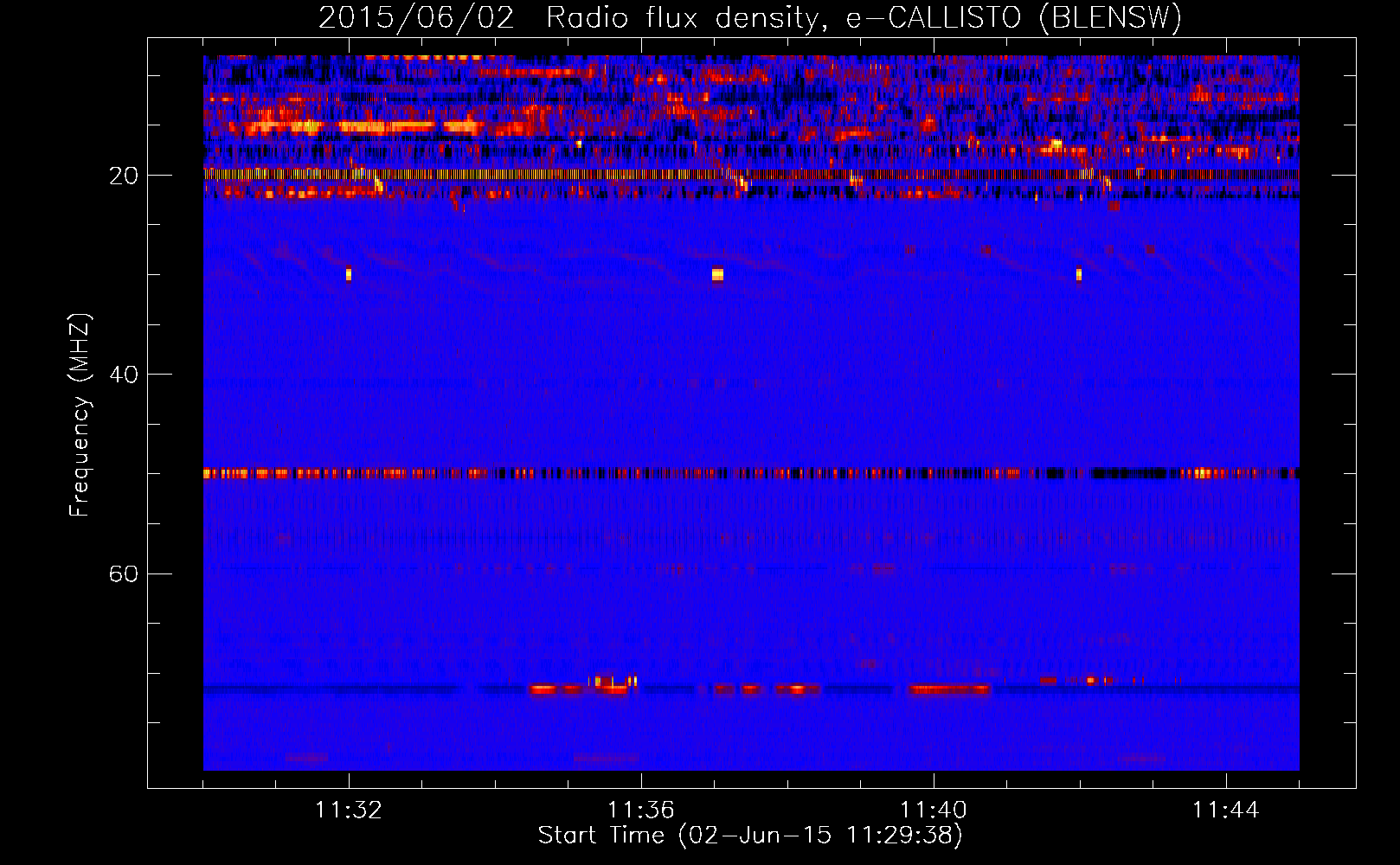Click the bright burst near 30 MHz at 11:37
1400x865 pixels.
[717, 274]
